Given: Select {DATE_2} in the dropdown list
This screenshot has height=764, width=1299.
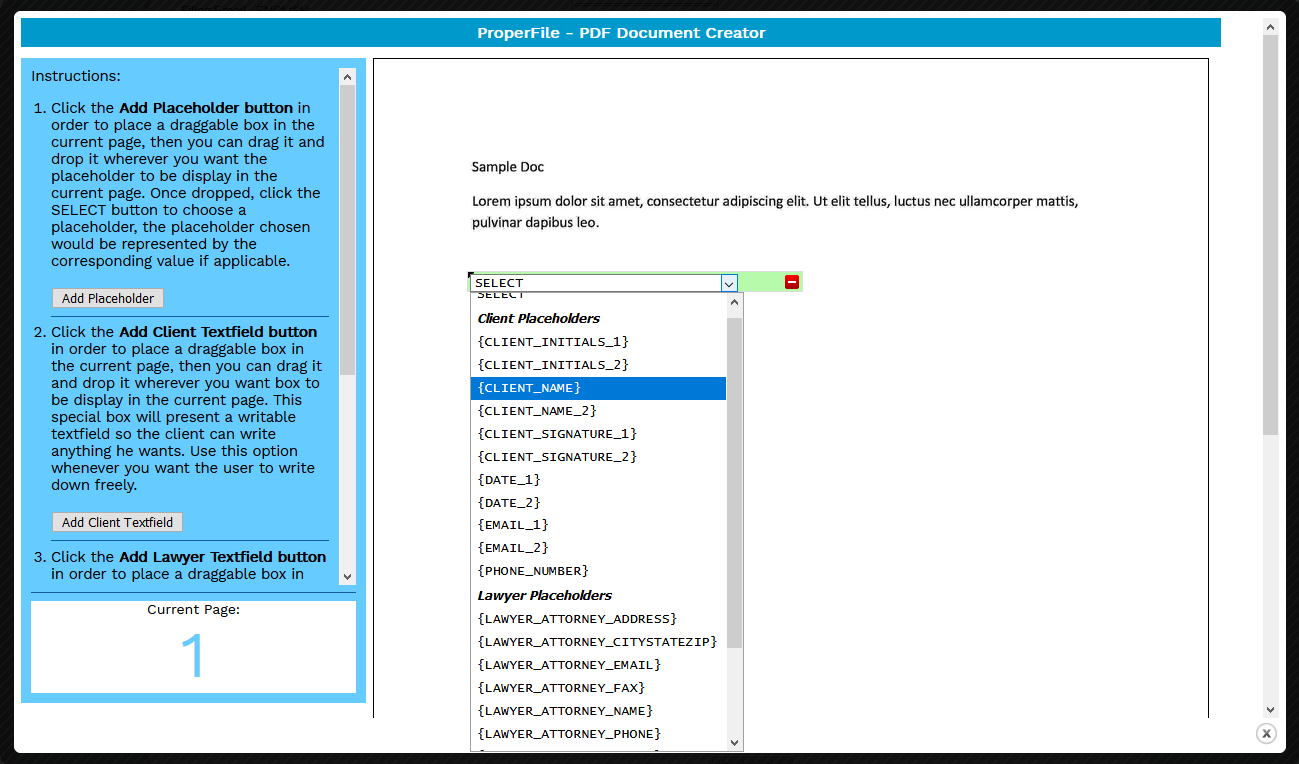Looking at the screenshot, I should pos(598,503).
